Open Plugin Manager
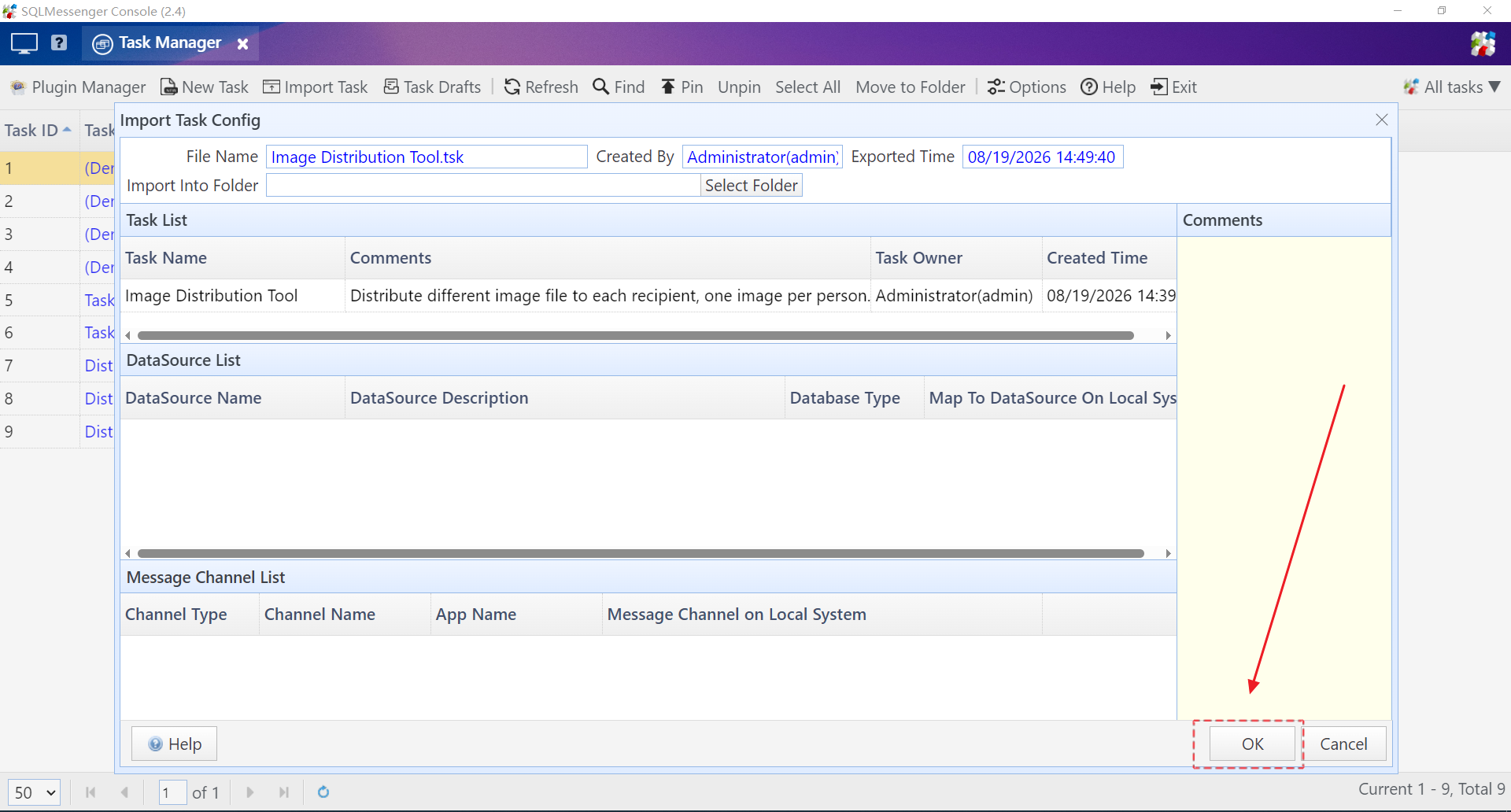Viewport: 1511px width, 812px height. [x=78, y=87]
